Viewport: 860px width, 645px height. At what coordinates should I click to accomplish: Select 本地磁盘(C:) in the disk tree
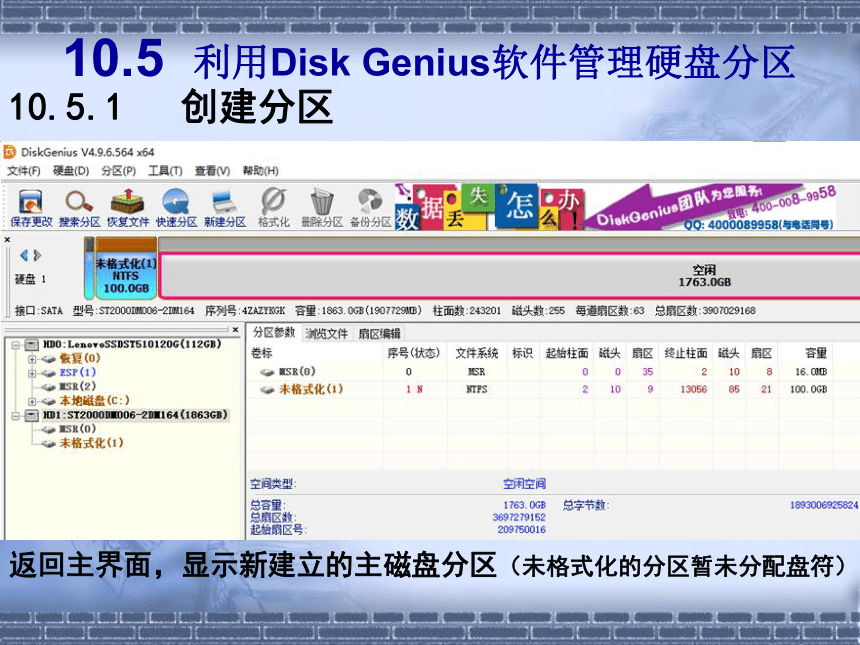pos(94,400)
